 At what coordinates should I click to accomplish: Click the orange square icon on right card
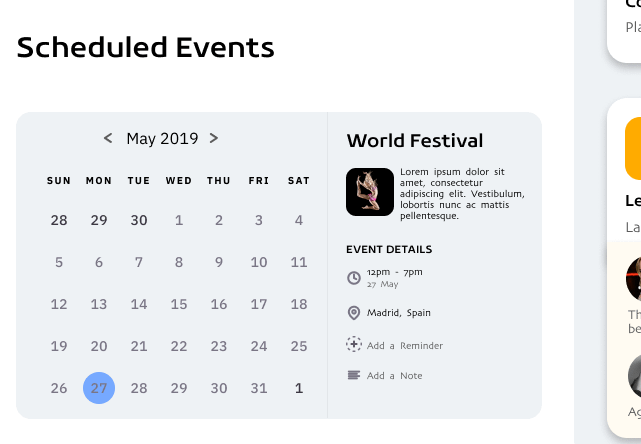click(x=633, y=148)
